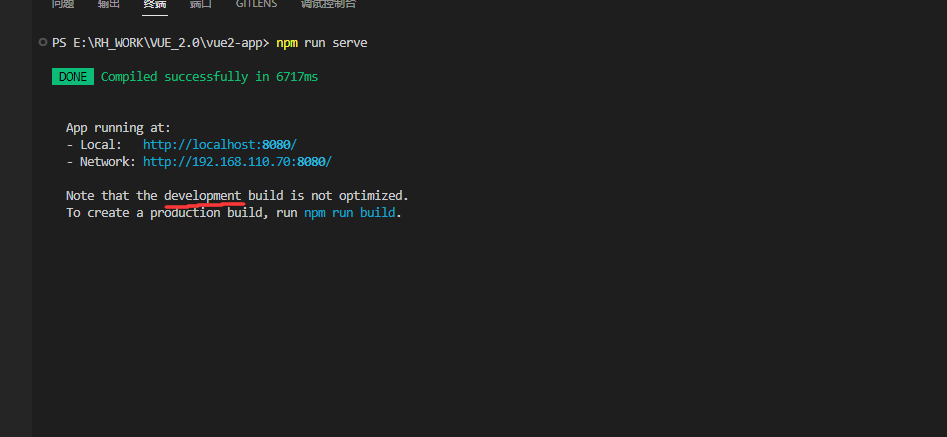Open the GITLENS panel tab

tap(257, 4)
